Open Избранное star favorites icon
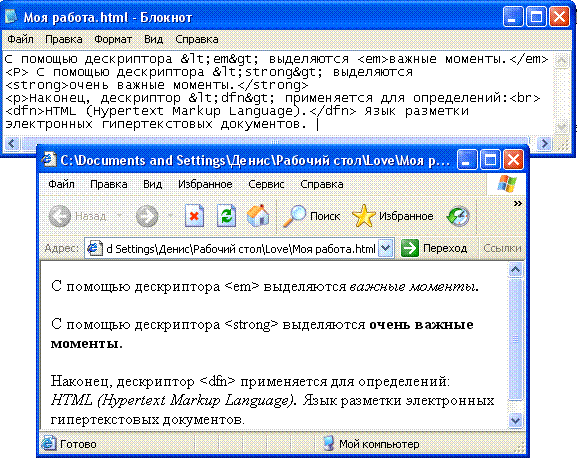The height and width of the screenshot is (458, 577). point(363,216)
